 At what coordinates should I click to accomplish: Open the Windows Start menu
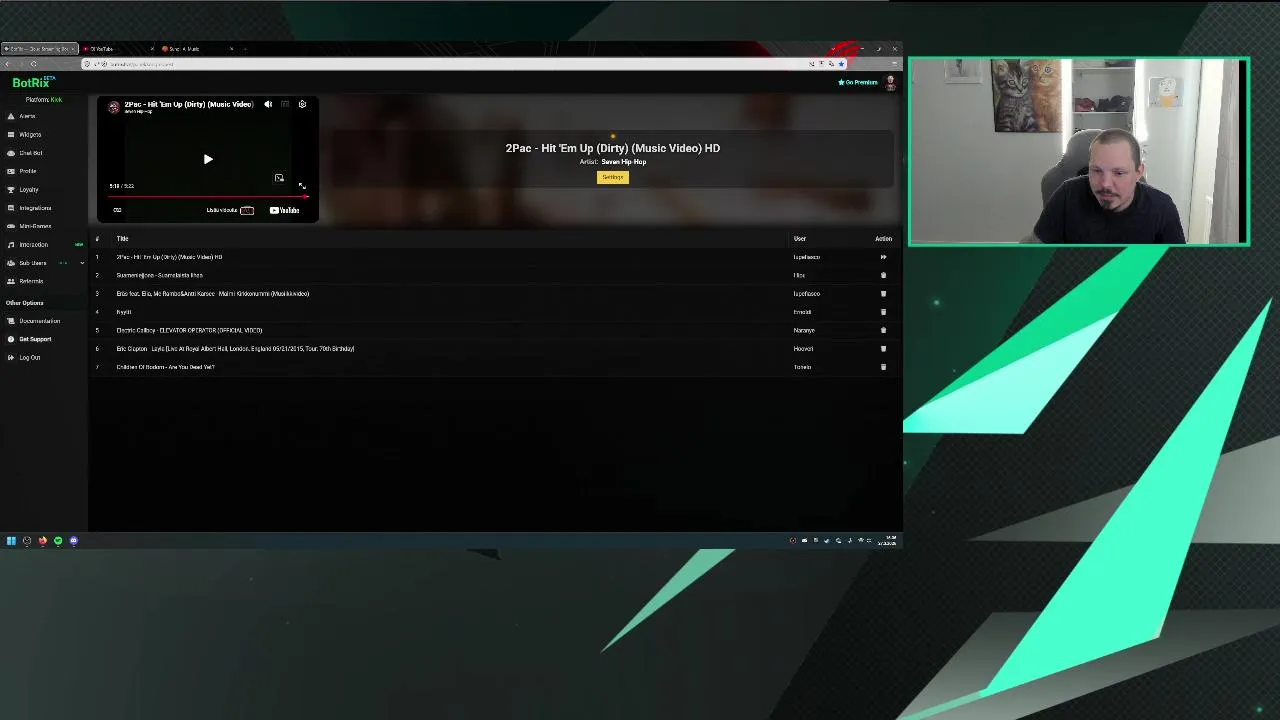[11, 541]
